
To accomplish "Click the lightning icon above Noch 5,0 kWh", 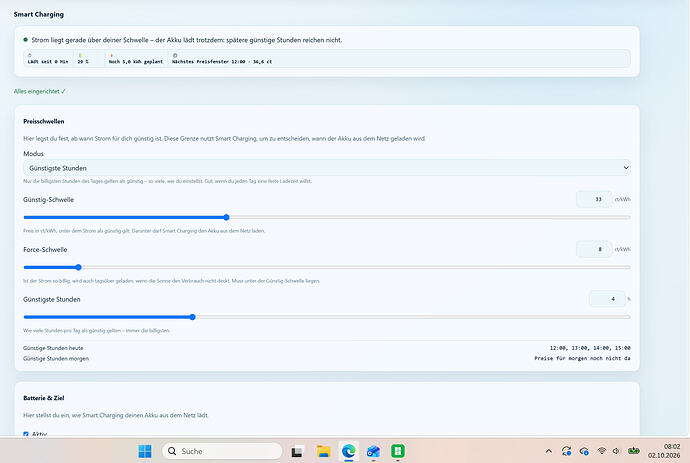I will point(111,55).
